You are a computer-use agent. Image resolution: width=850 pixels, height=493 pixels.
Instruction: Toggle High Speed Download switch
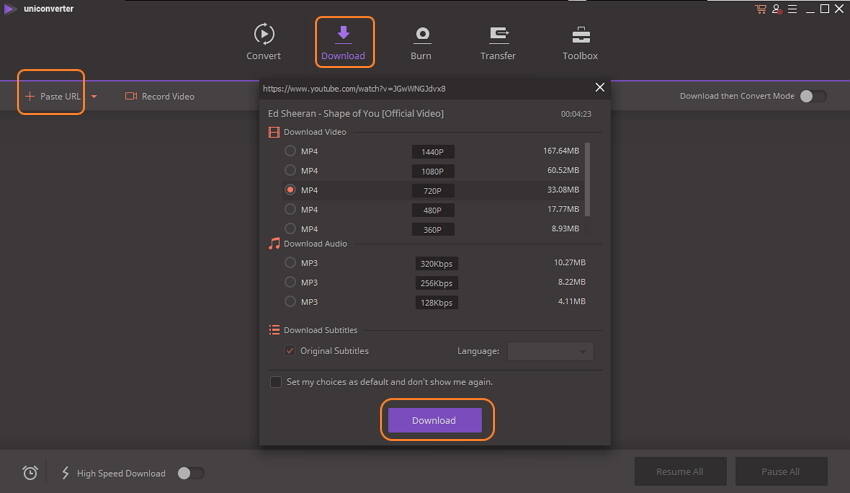click(x=191, y=473)
